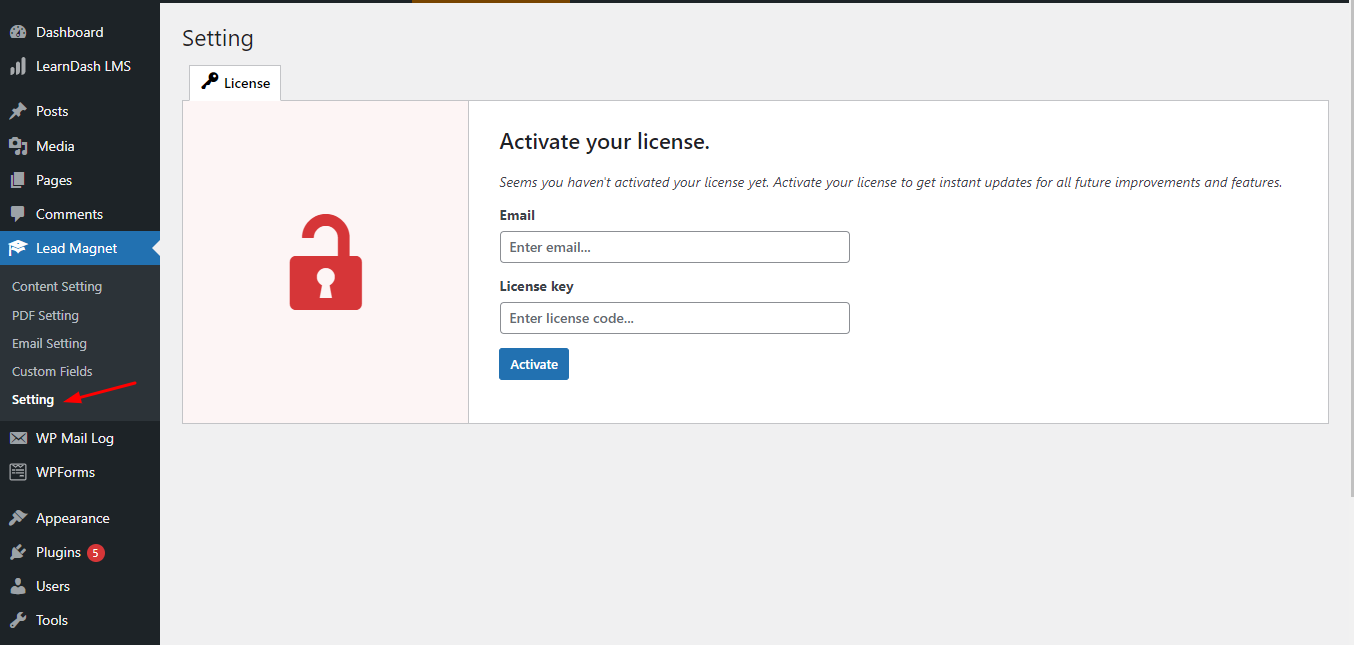Click the Dashboard gauge icon
The width and height of the screenshot is (1354, 645).
tap(18, 33)
